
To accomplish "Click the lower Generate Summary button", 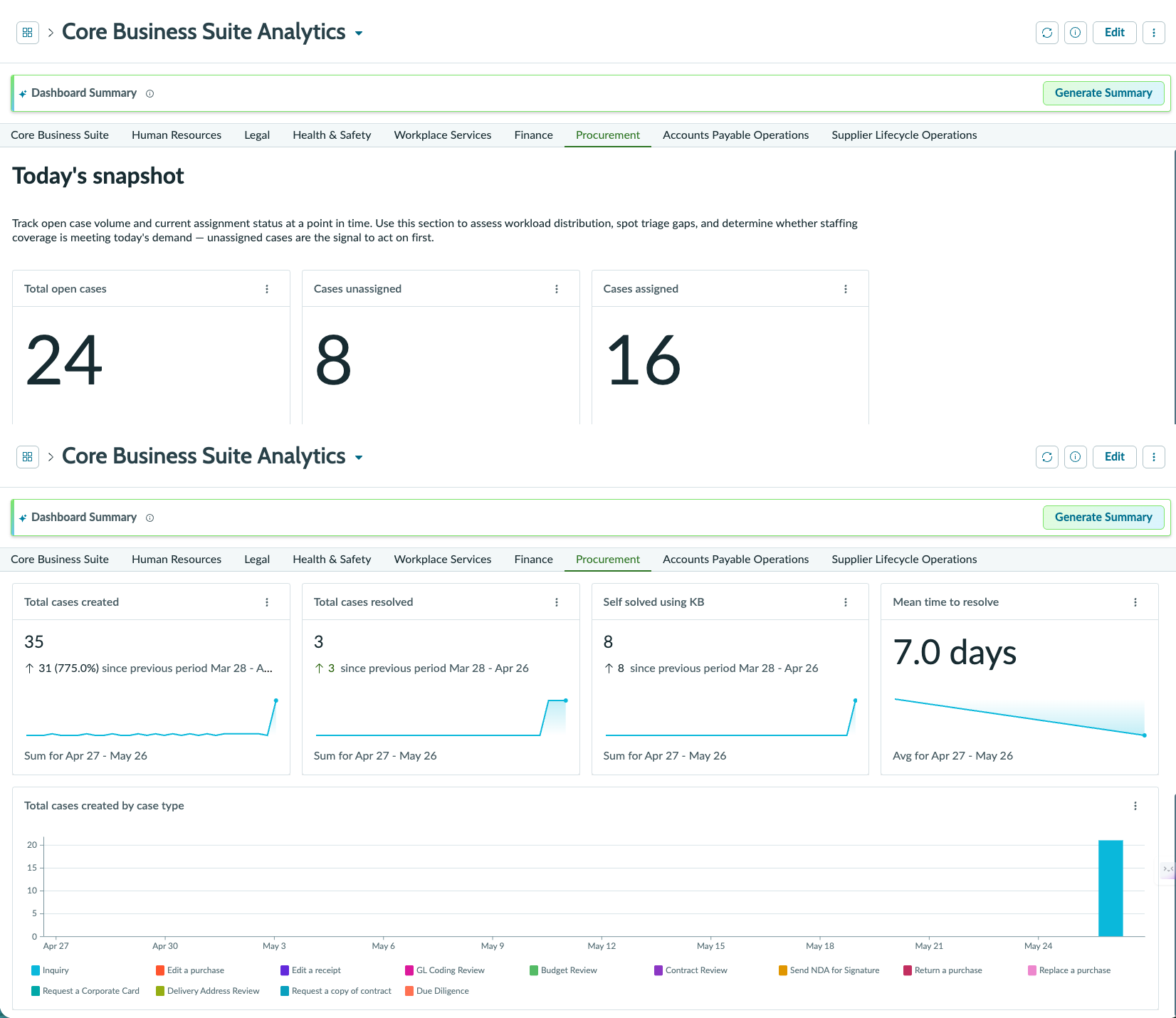I will (1103, 518).
